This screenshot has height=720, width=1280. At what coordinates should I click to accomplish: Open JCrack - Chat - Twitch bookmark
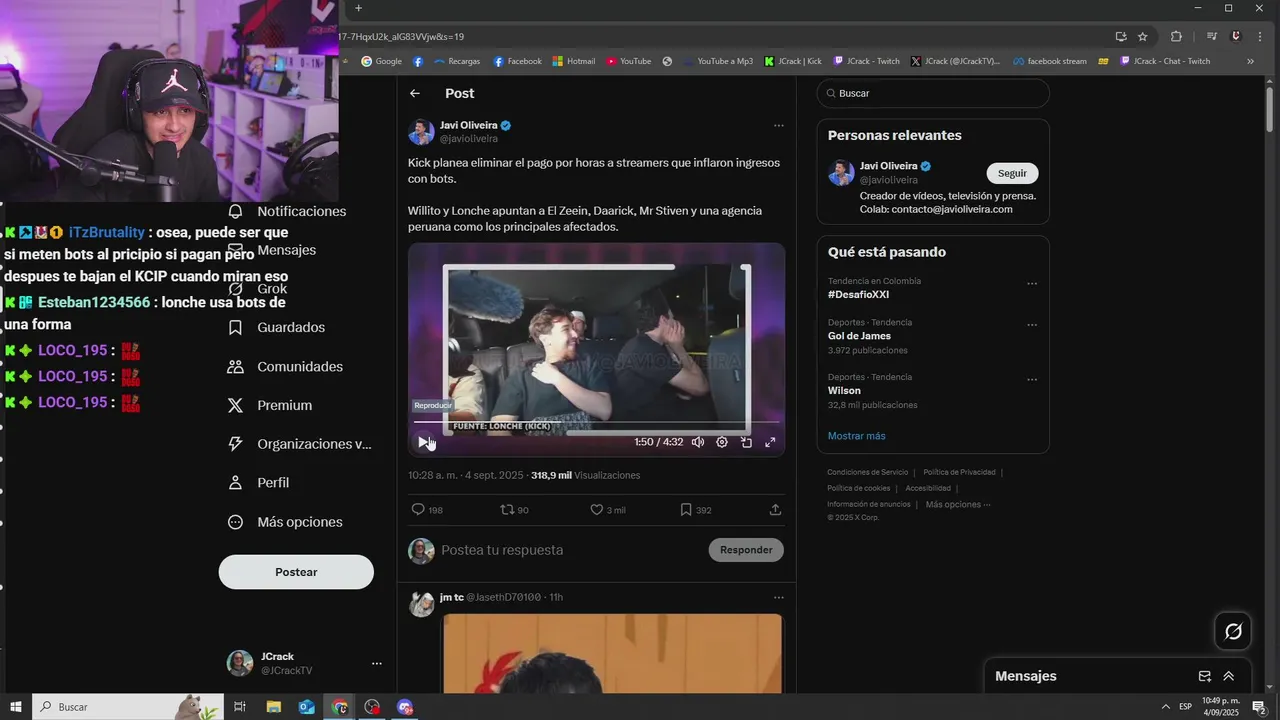[1165, 61]
